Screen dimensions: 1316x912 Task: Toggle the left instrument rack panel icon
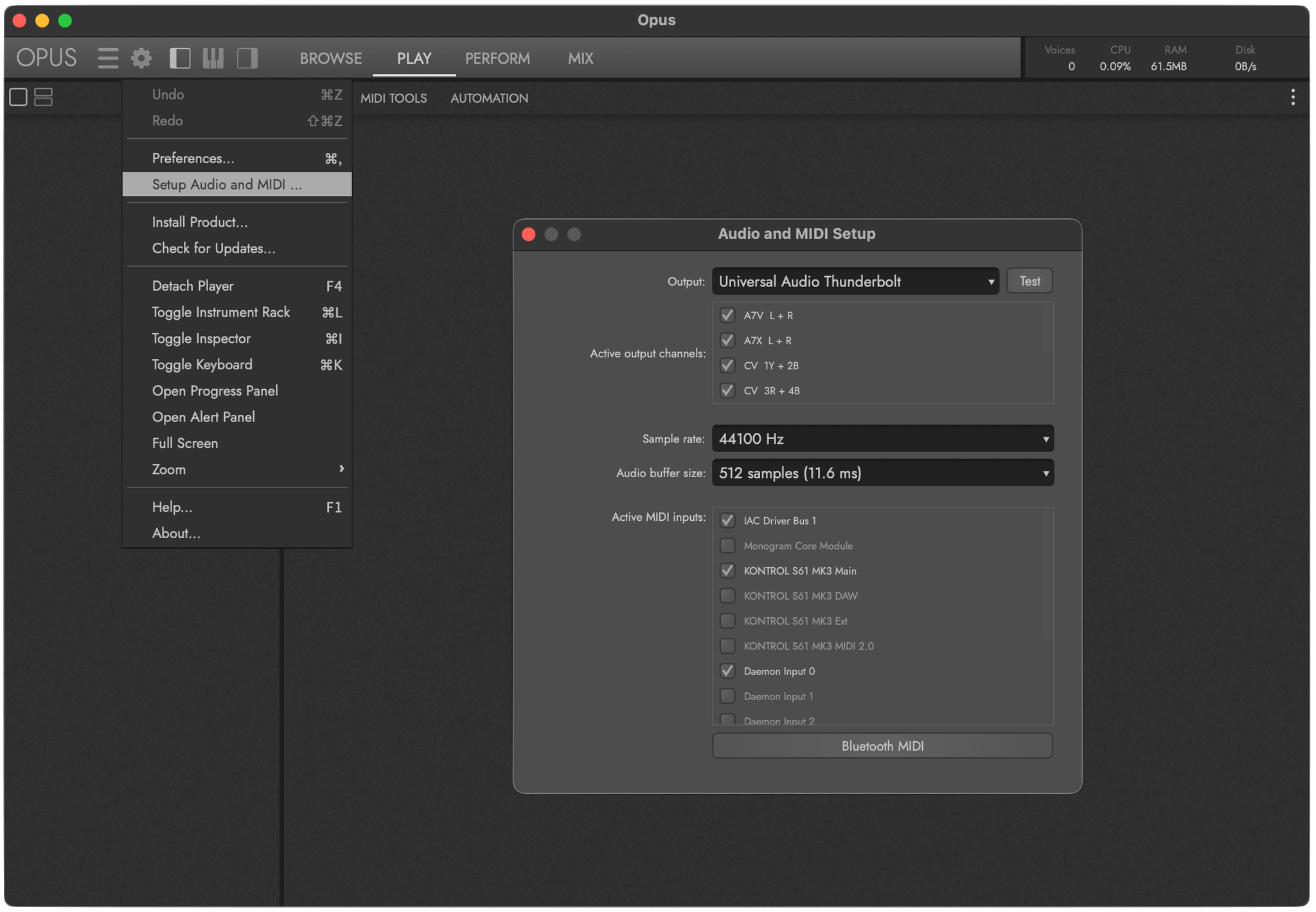coord(180,58)
